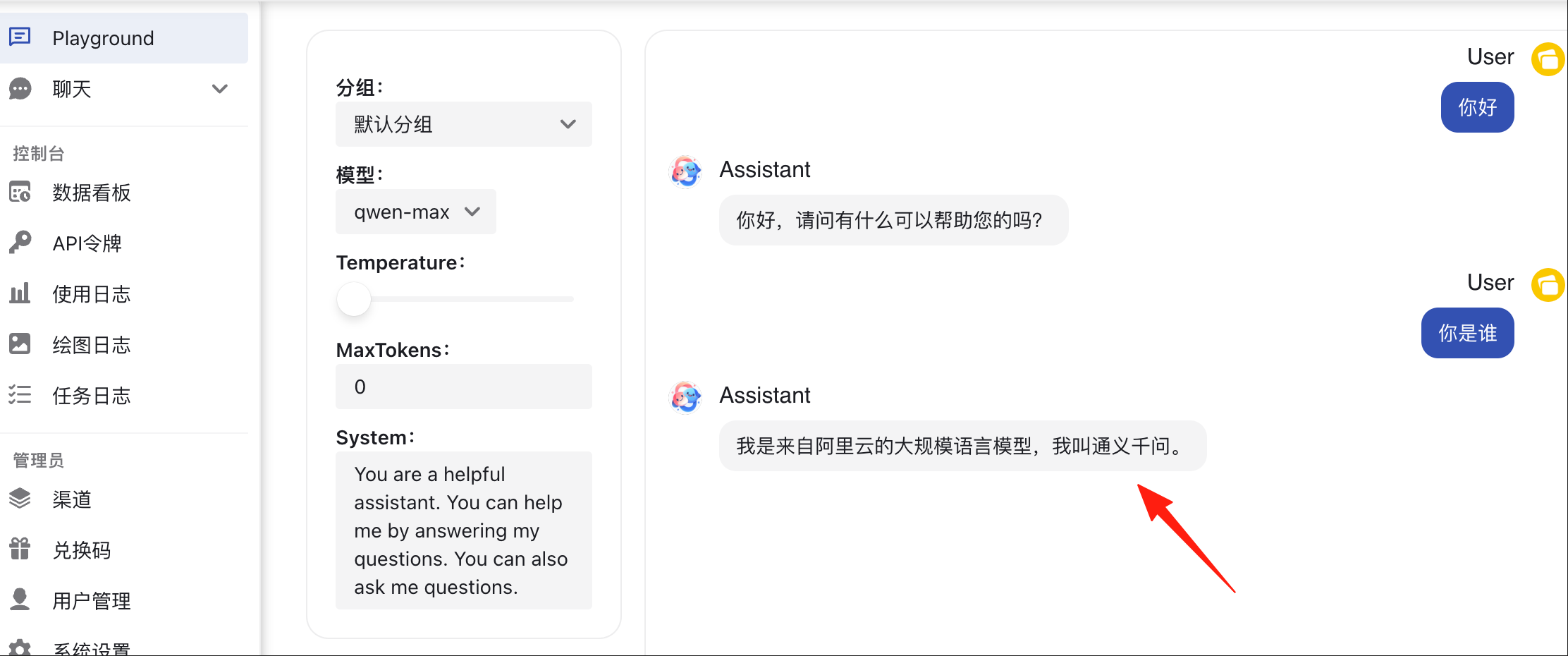Open 系统设置 in the sidebar

[x=92, y=648]
